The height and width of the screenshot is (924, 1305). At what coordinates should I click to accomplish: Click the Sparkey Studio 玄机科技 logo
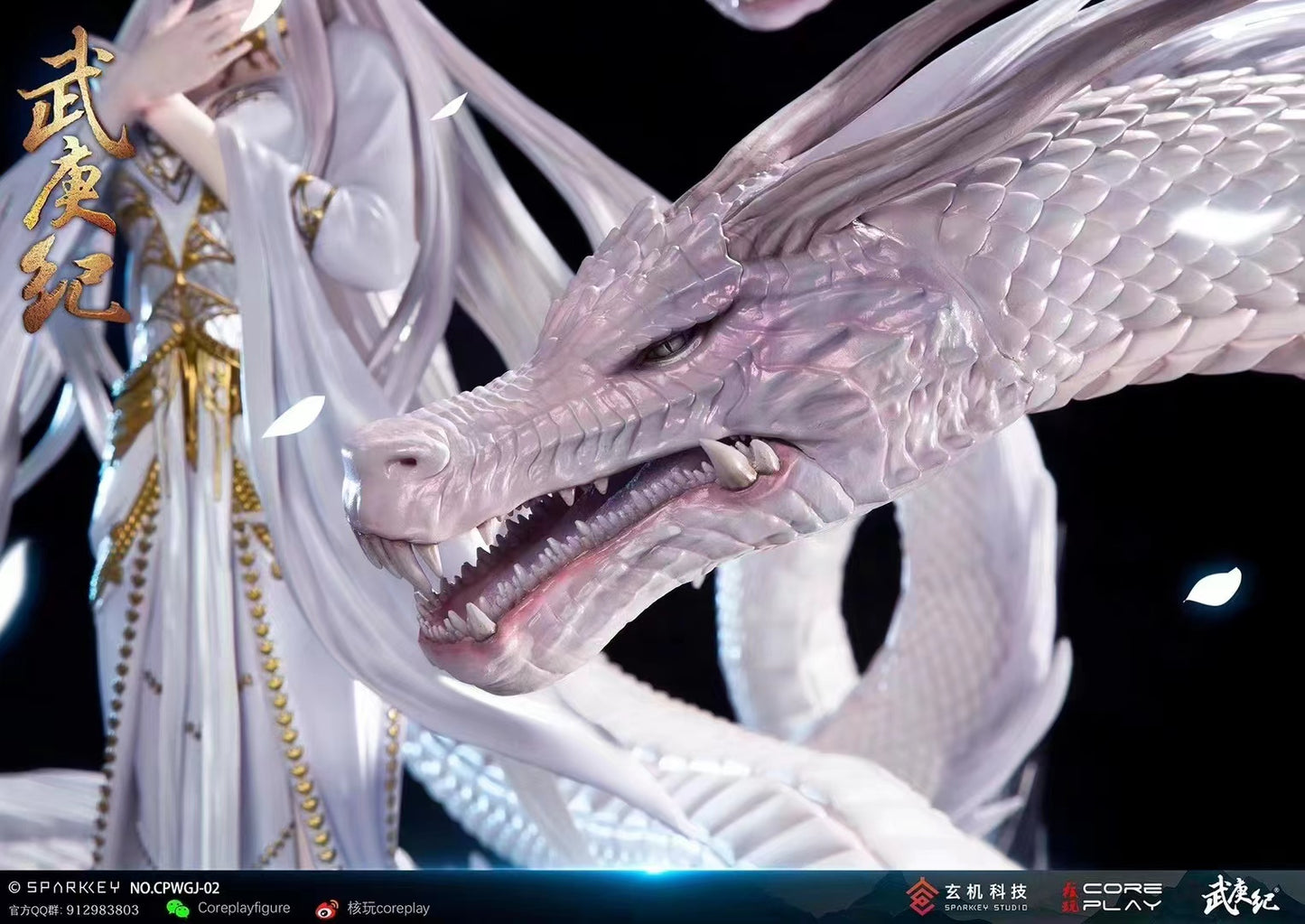pos(967,896)
